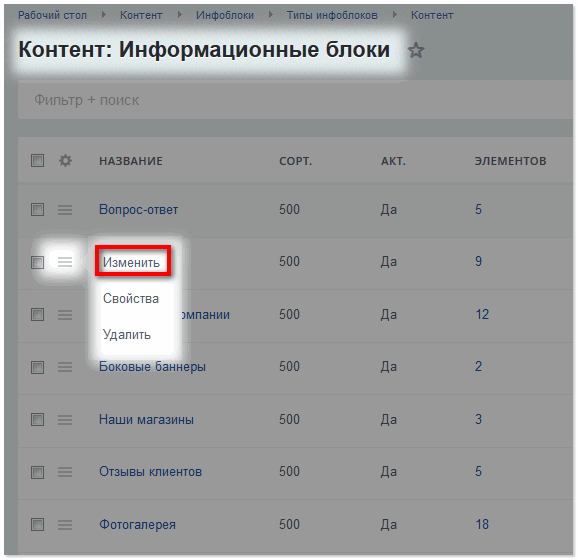Open element count 5 for Вопрос-ответ
This screenshot has width=578, height=560.
pos(478,209)
